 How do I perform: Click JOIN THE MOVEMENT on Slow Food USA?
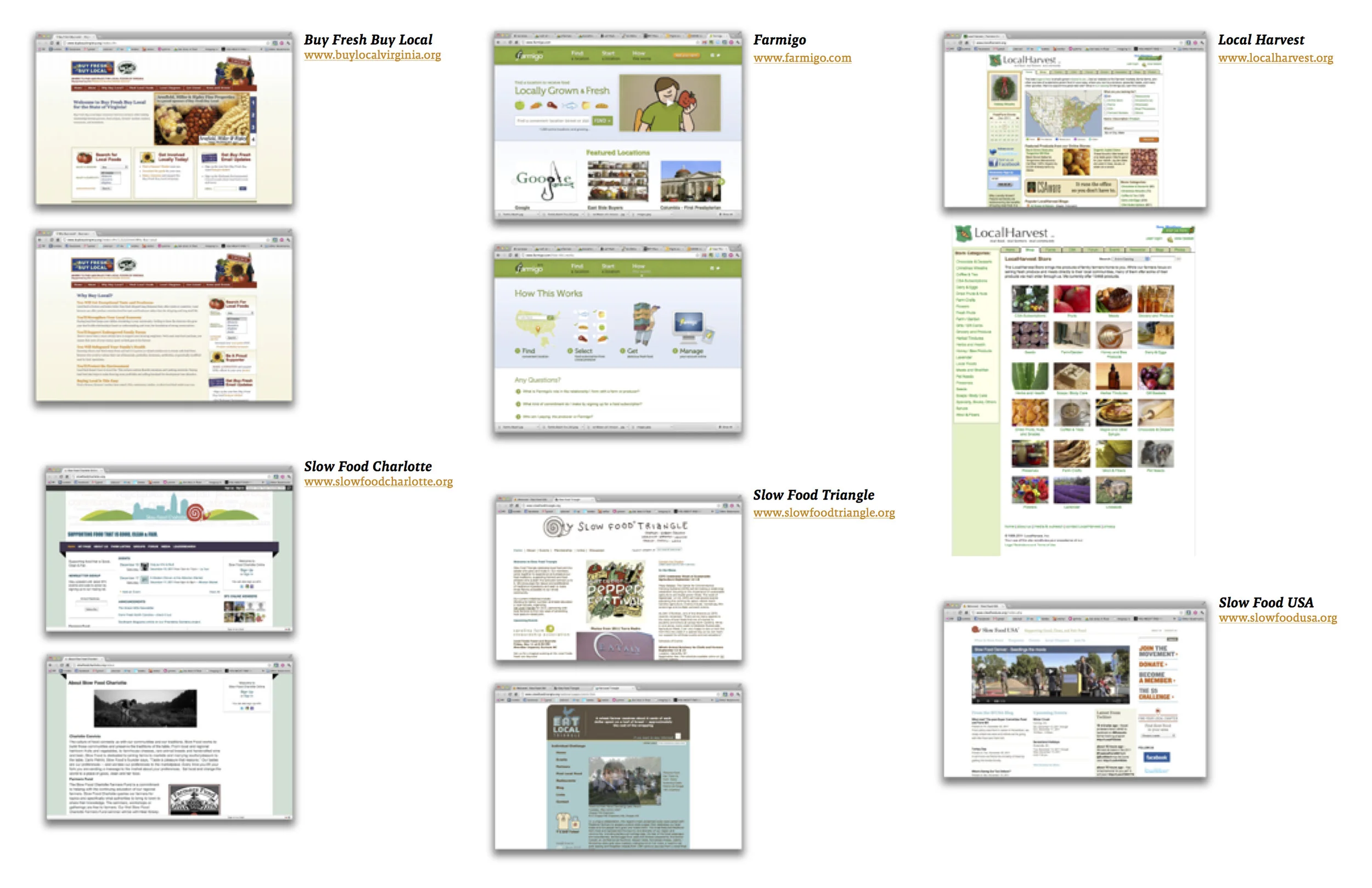point(1157,651)
